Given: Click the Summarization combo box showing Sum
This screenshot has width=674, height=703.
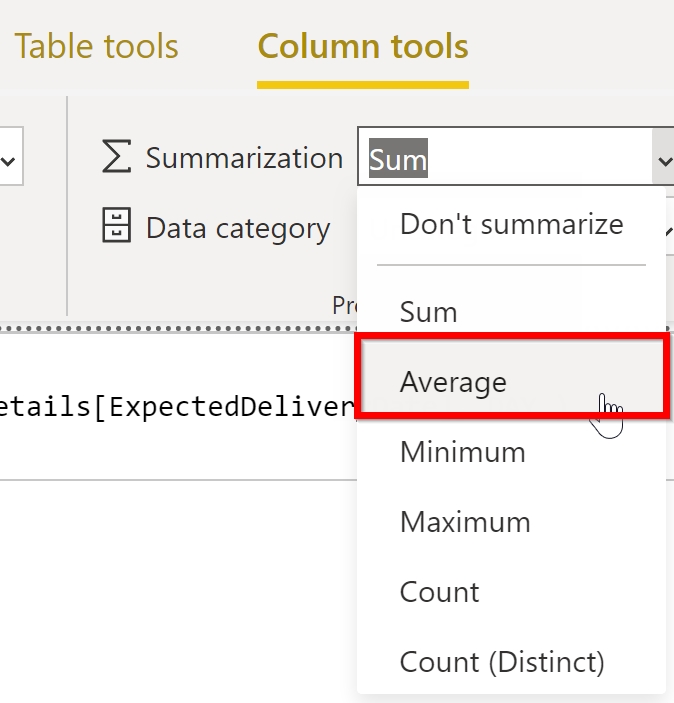Looking at the screenshot, I should coord(516,156).
